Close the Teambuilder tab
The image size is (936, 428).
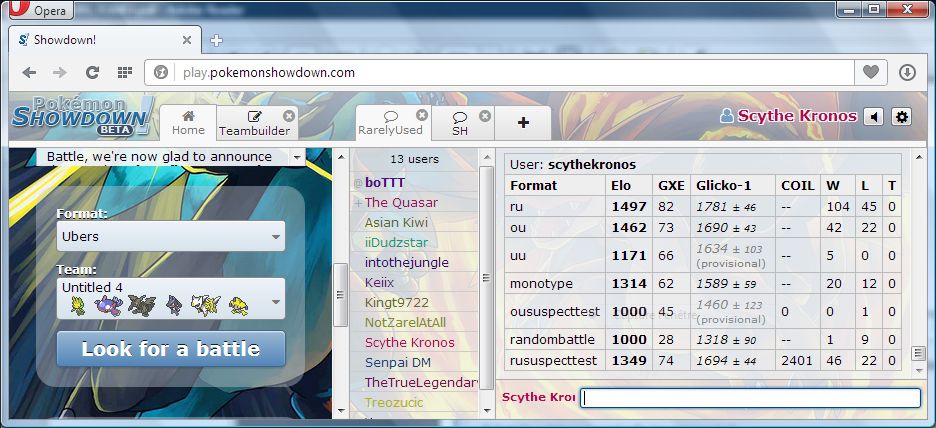click(x=289, y=116)
